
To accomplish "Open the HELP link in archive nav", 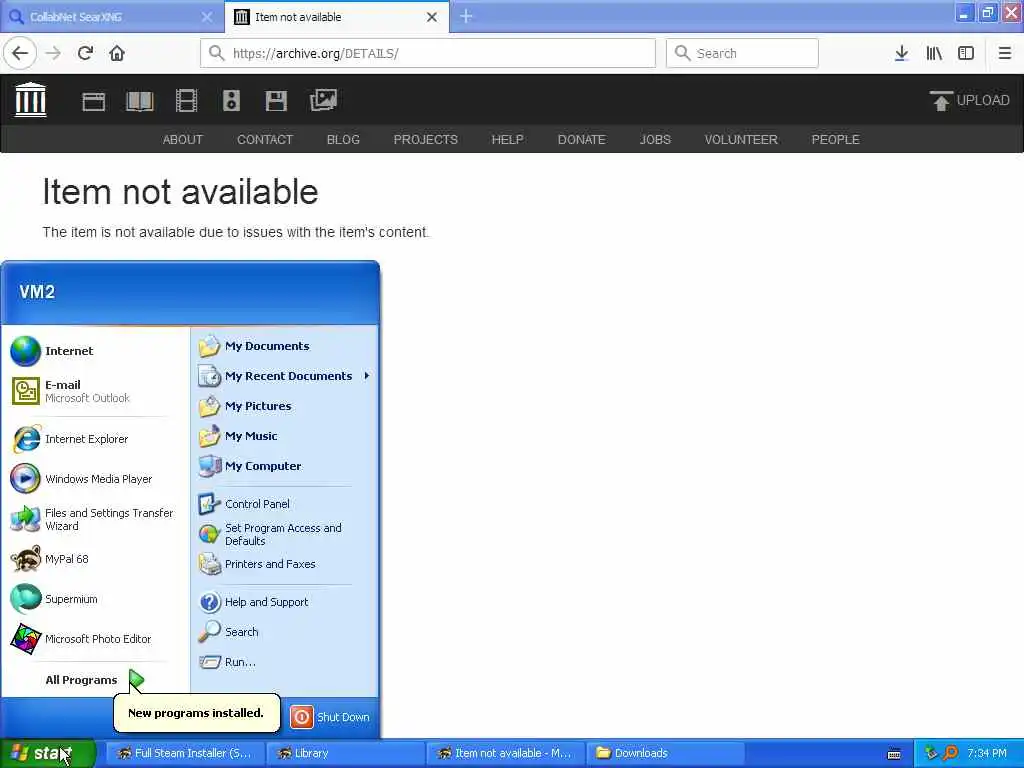I will (x=507, y=139).
